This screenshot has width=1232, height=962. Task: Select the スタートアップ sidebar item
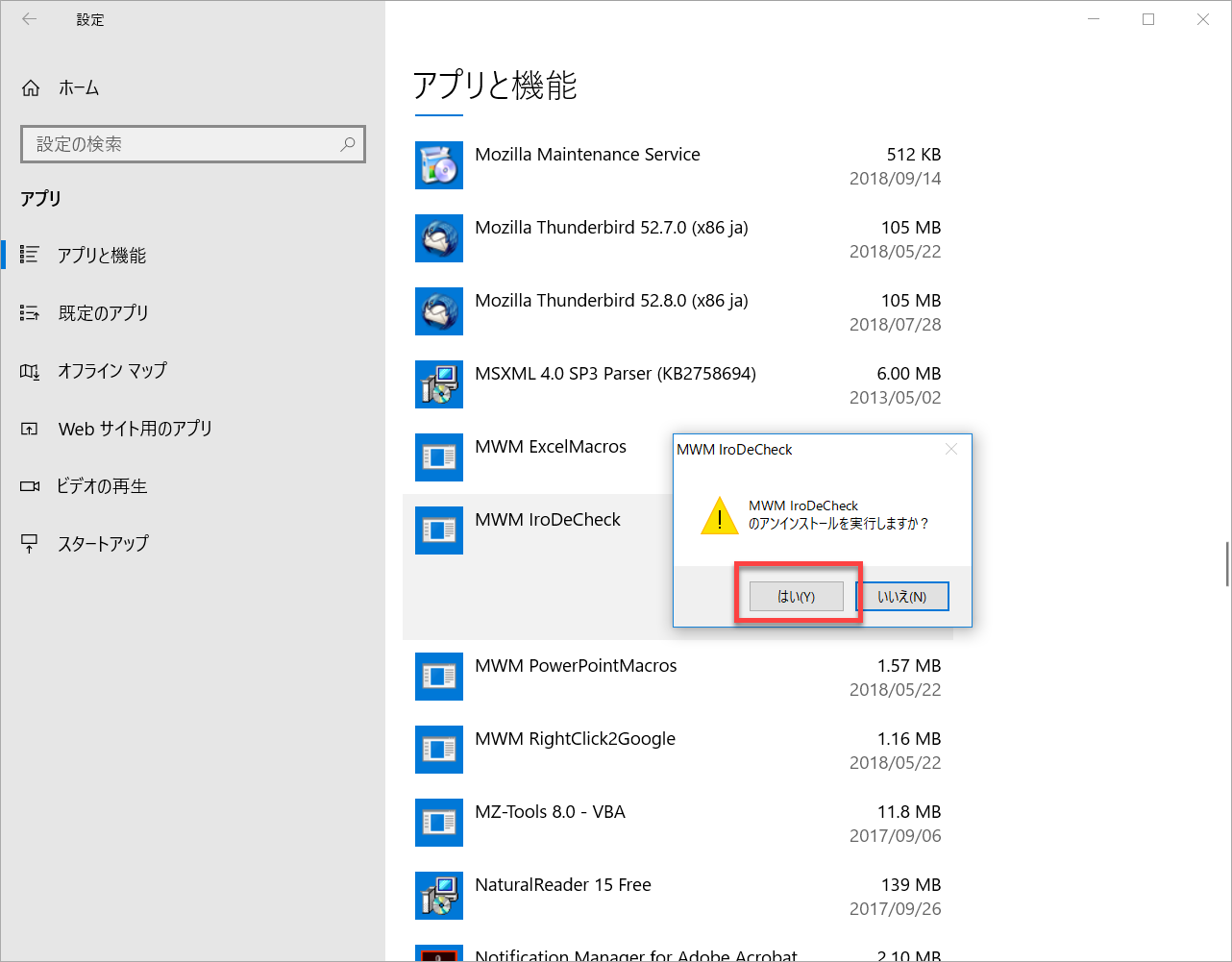tap(103, 544)
